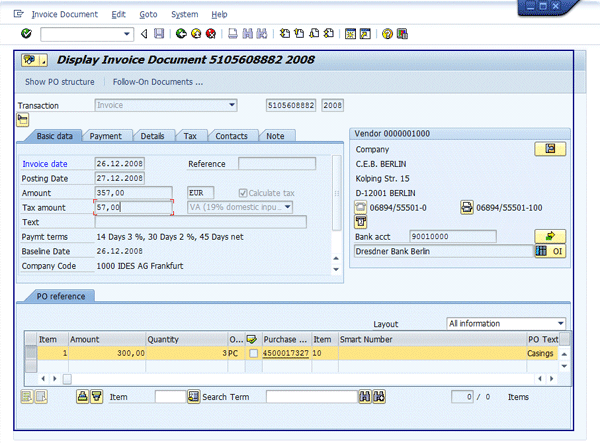The width and height of the screenshot is (600, 443).
Task: Click the red Cancel icon in toolbar
Action: tap(211, 33)
